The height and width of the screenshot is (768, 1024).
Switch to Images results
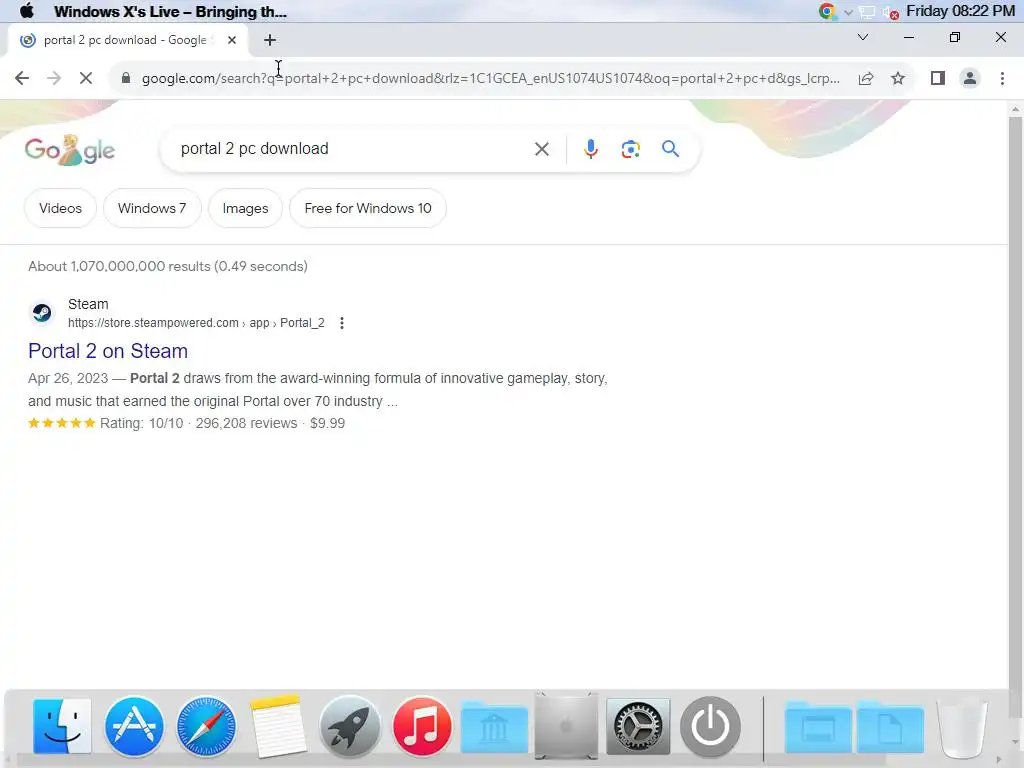click(x=246, y=208)
